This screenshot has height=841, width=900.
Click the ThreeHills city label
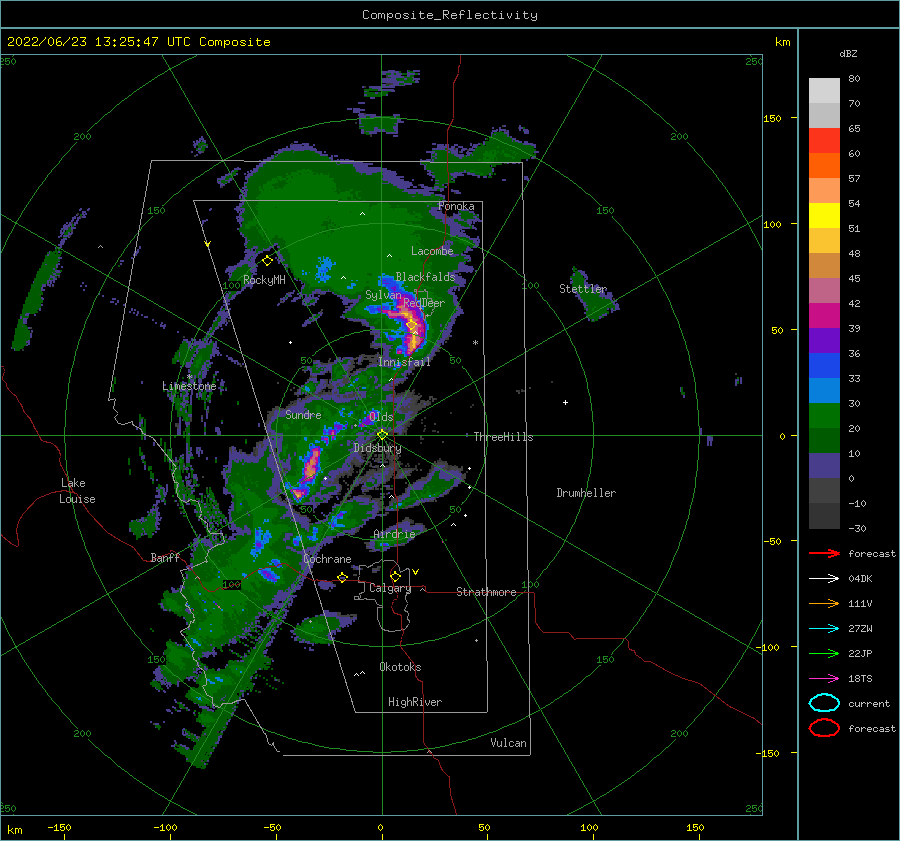pos(503,437)
